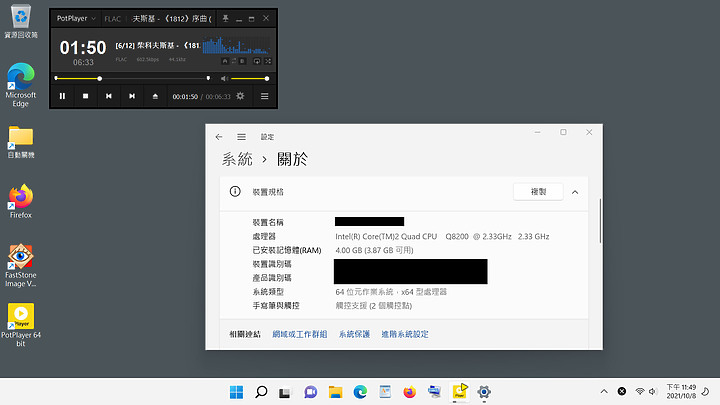This screenshot has width=720, height=405.
Task: Open the 進階系統設定 link
Action: coord(404,334)
